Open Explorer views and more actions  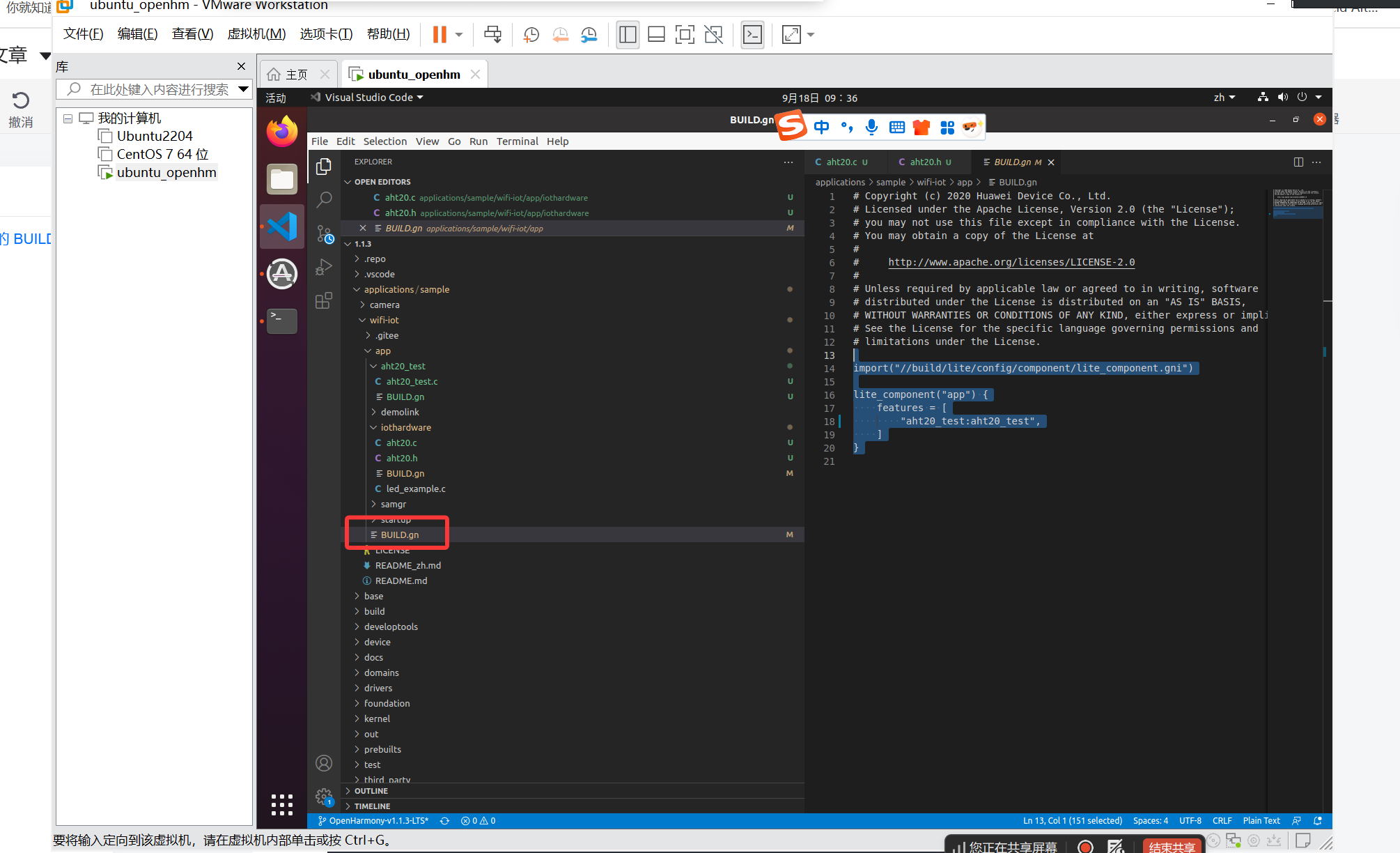pos(788,162)
